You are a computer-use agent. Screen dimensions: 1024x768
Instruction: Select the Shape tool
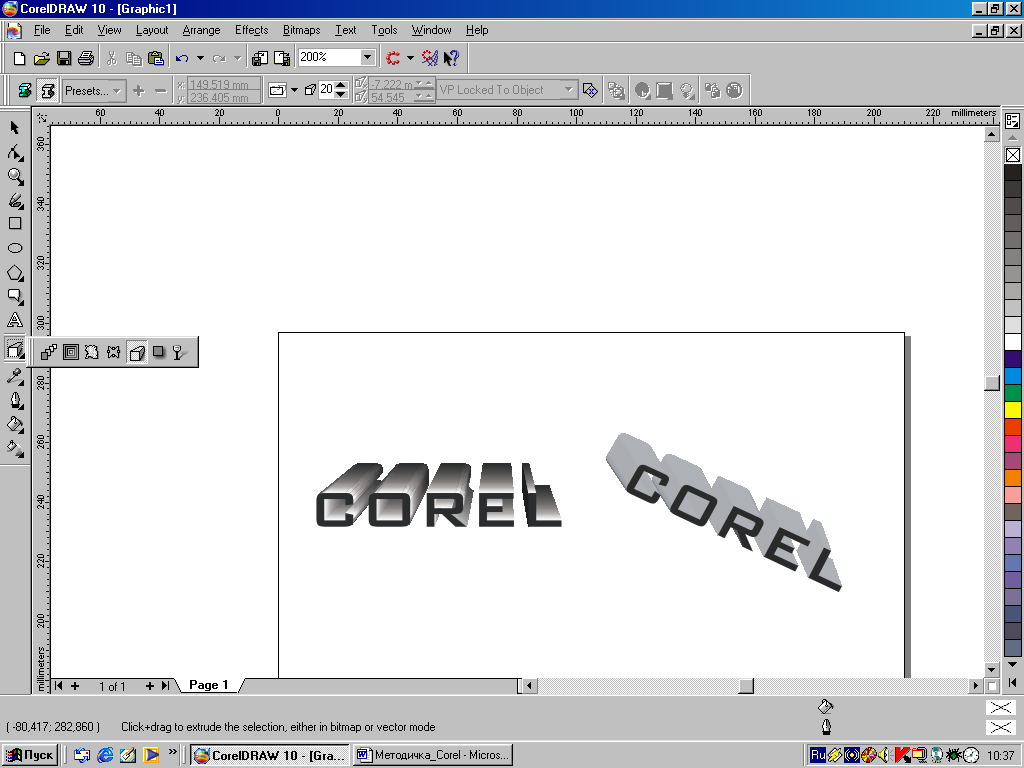click(x=15, y=152)
